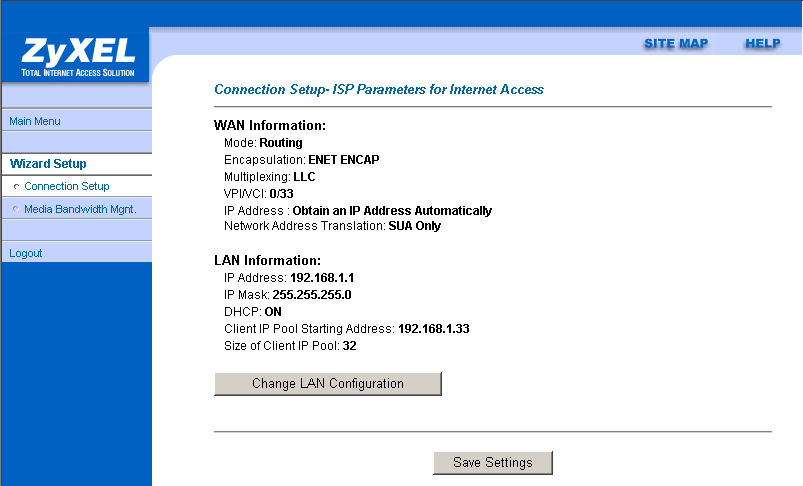Click the LAN Information section heading

pos(267,260)
